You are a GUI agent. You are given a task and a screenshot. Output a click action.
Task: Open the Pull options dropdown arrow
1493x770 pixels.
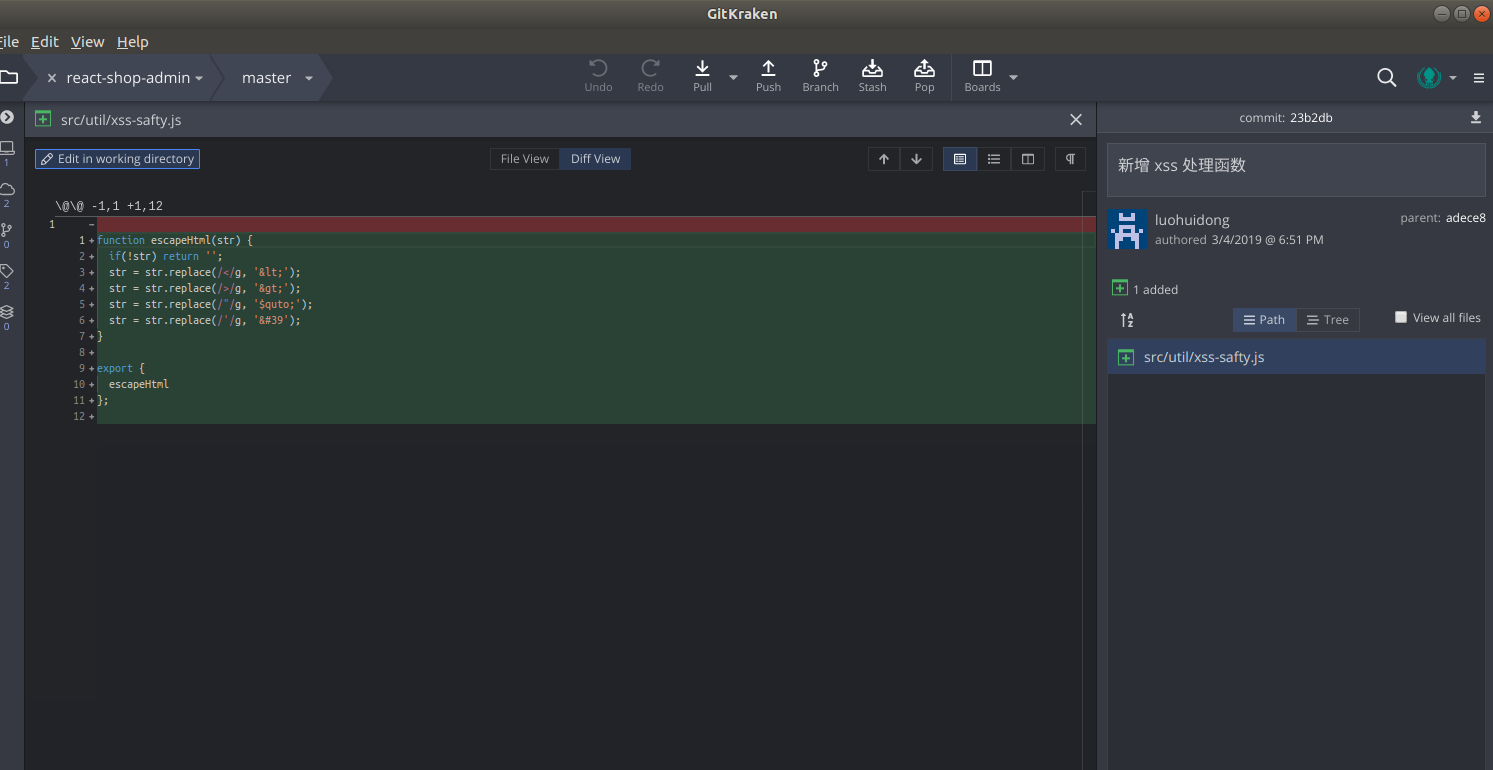[x=733, y=77]
